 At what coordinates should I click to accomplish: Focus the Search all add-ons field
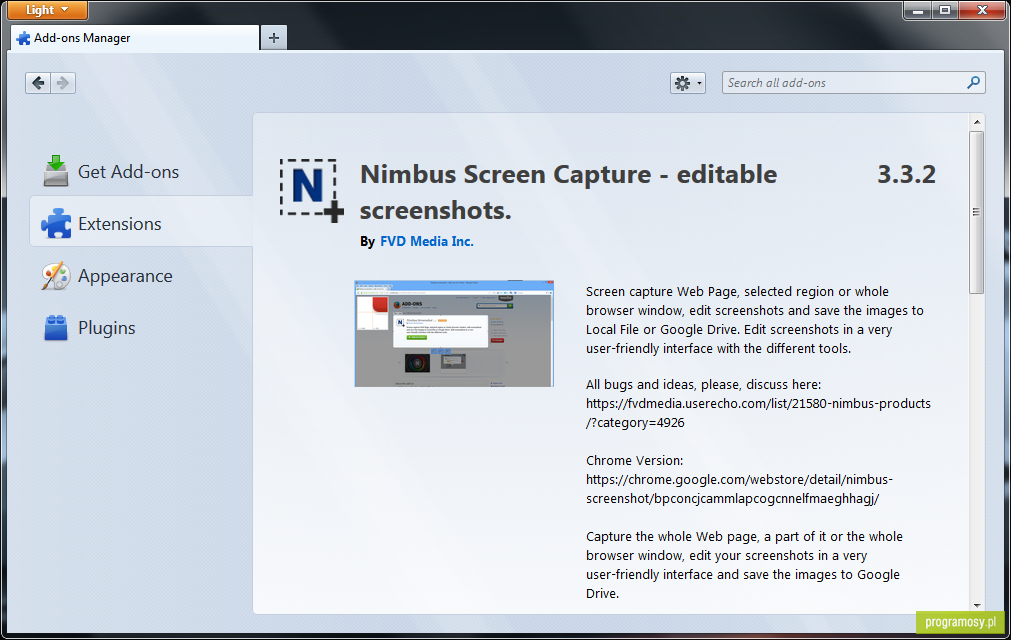pos(854,82)
